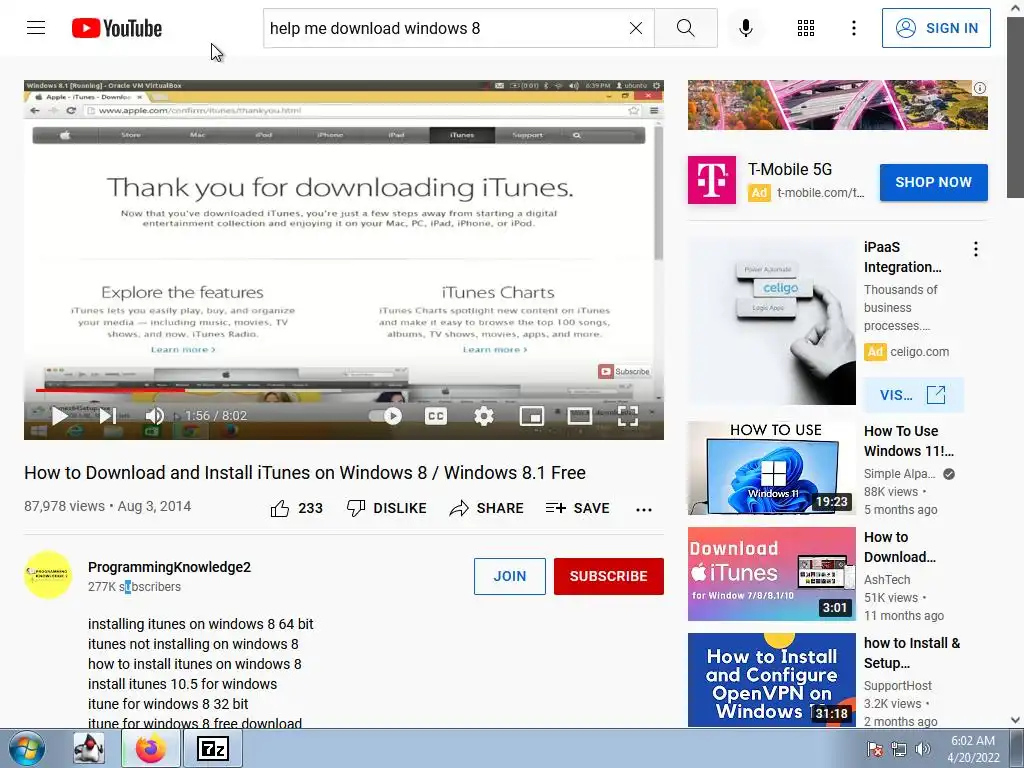Image resolution: width=1024 pixels, height=768 pixels.
Task: Click the DISLIKE button
Action: coord(387,508)
